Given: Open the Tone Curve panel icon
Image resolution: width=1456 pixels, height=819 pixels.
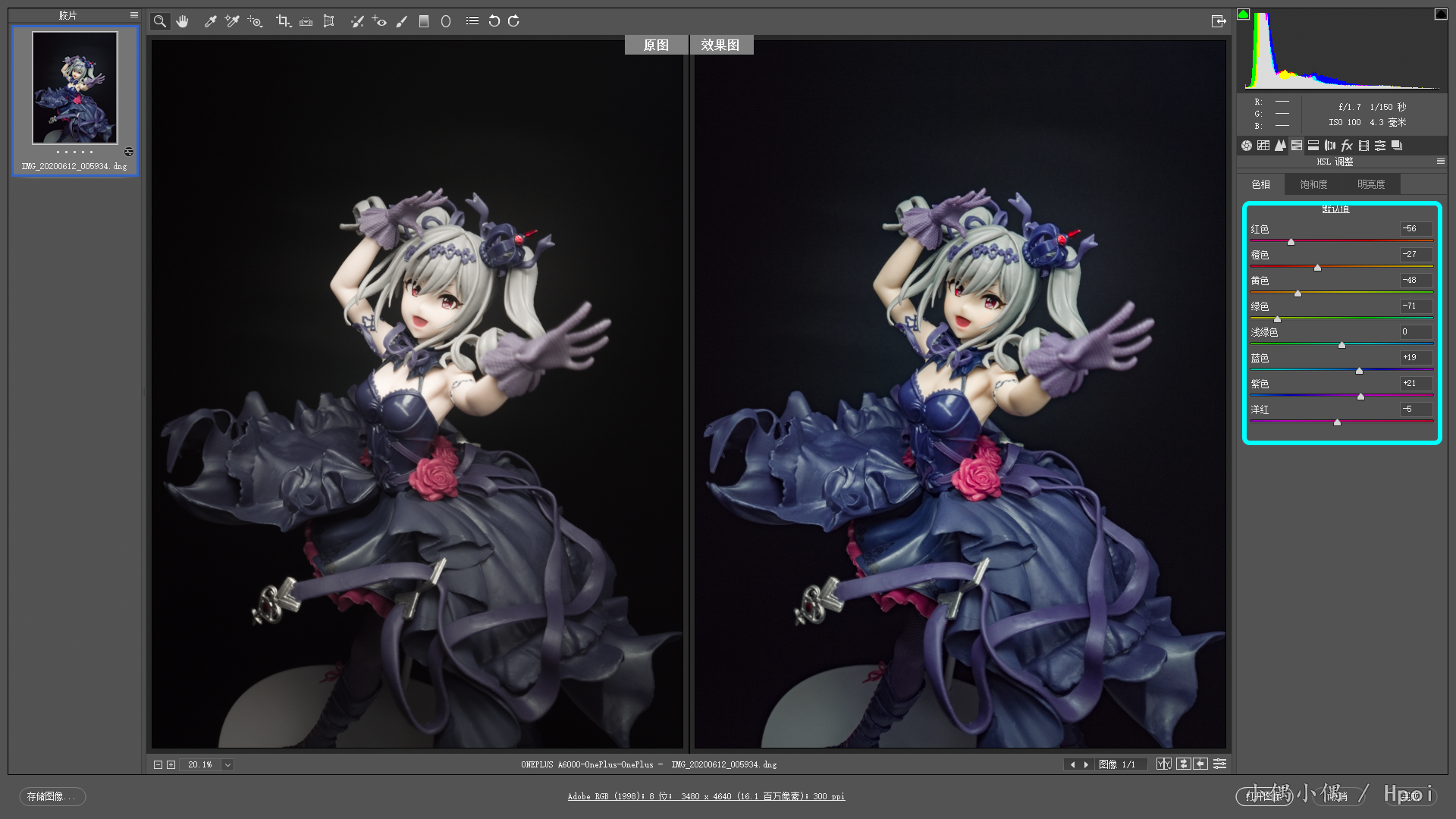Looking at the screenshot, I should (x=1263, y=146).
